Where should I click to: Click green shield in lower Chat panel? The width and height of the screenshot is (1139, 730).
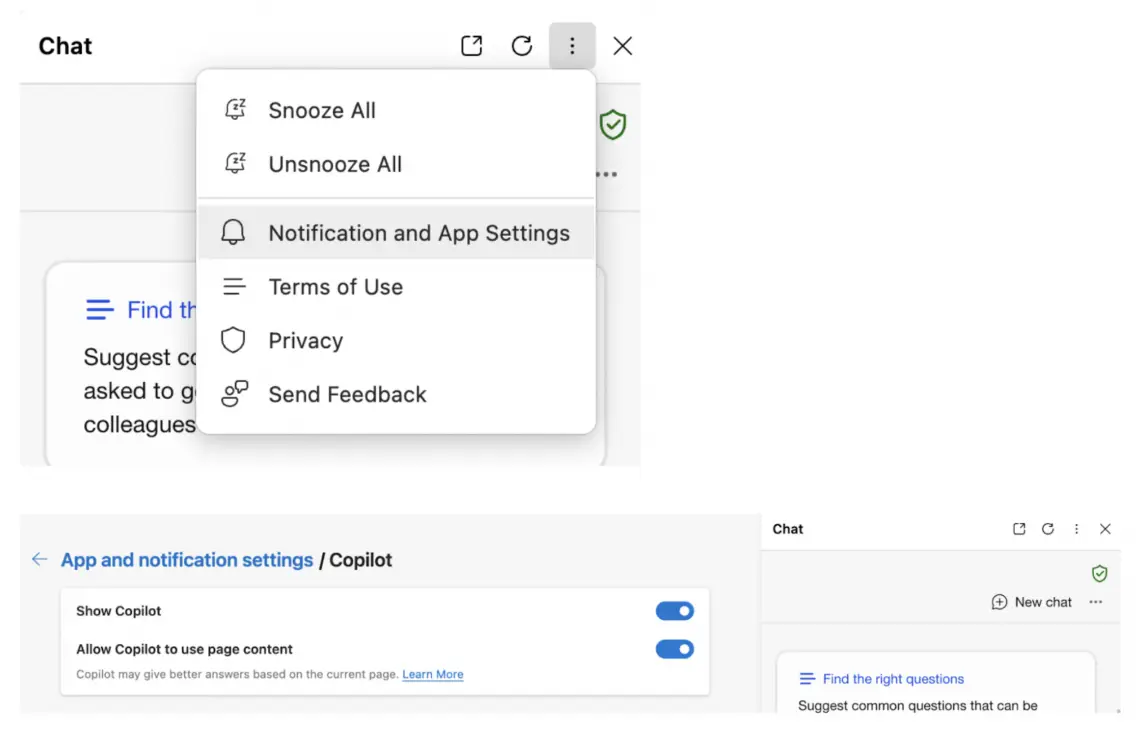point(1100,574)
